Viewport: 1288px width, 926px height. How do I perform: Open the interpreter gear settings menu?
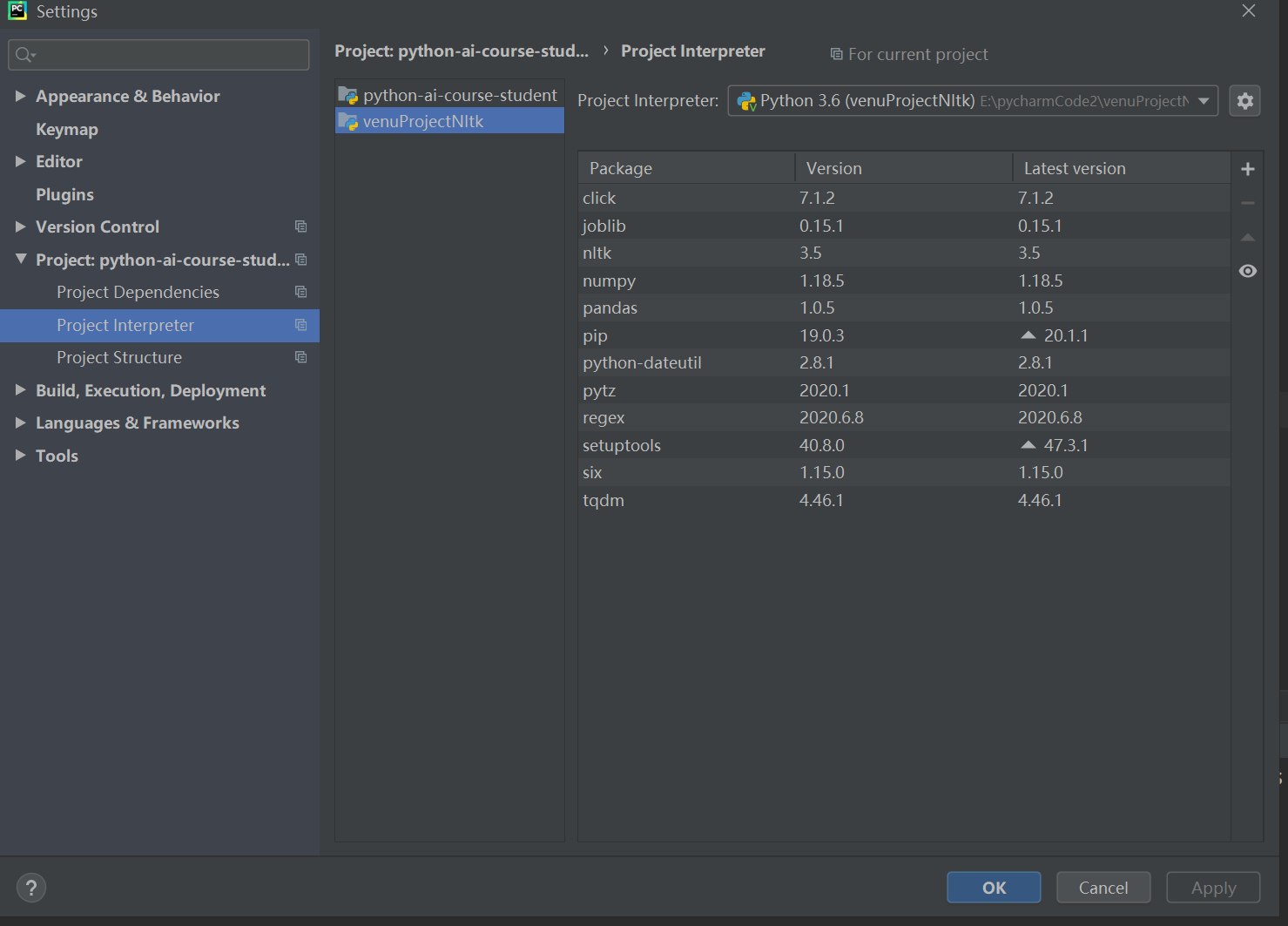coord(1244,101)
